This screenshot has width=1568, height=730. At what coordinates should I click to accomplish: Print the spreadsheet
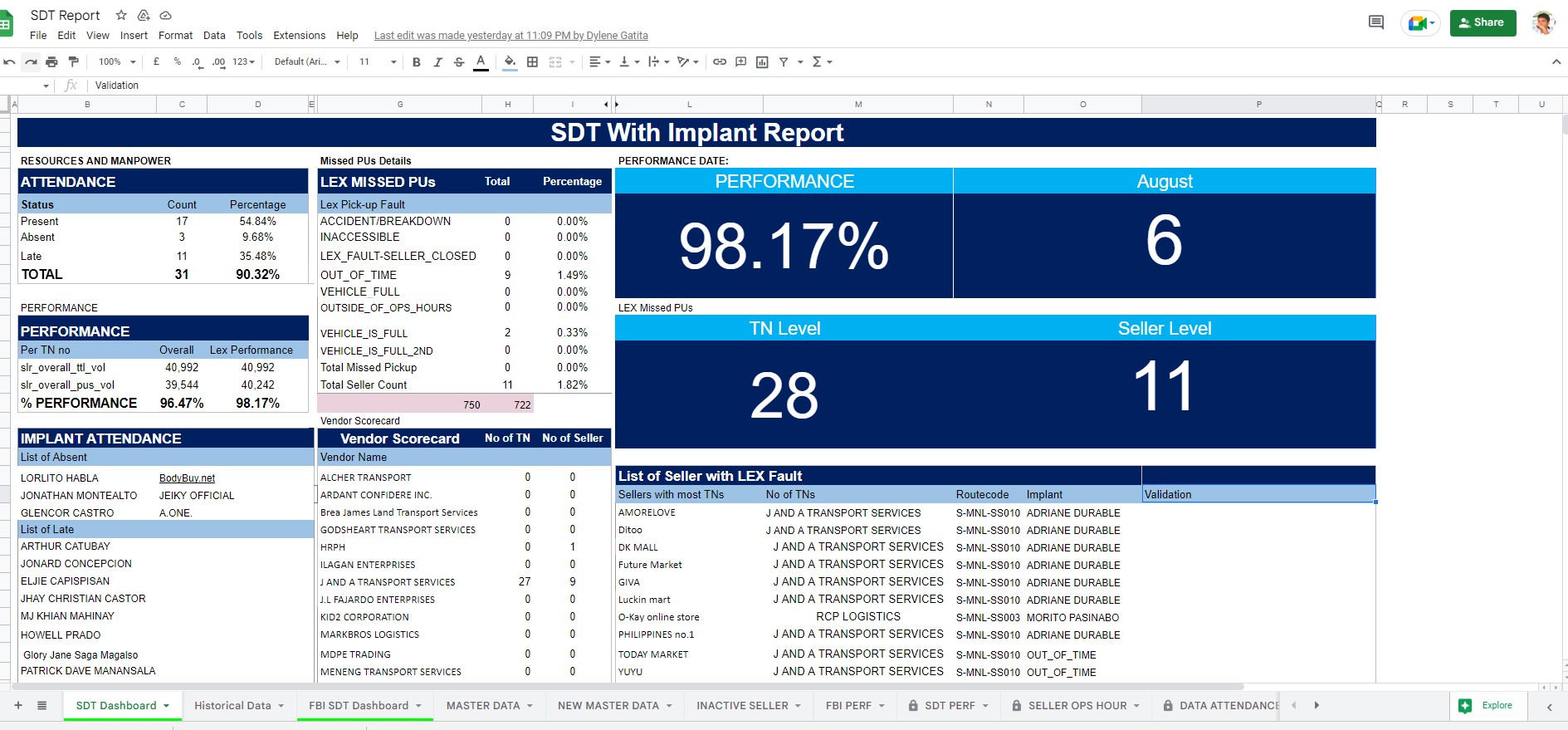point(51,61)
